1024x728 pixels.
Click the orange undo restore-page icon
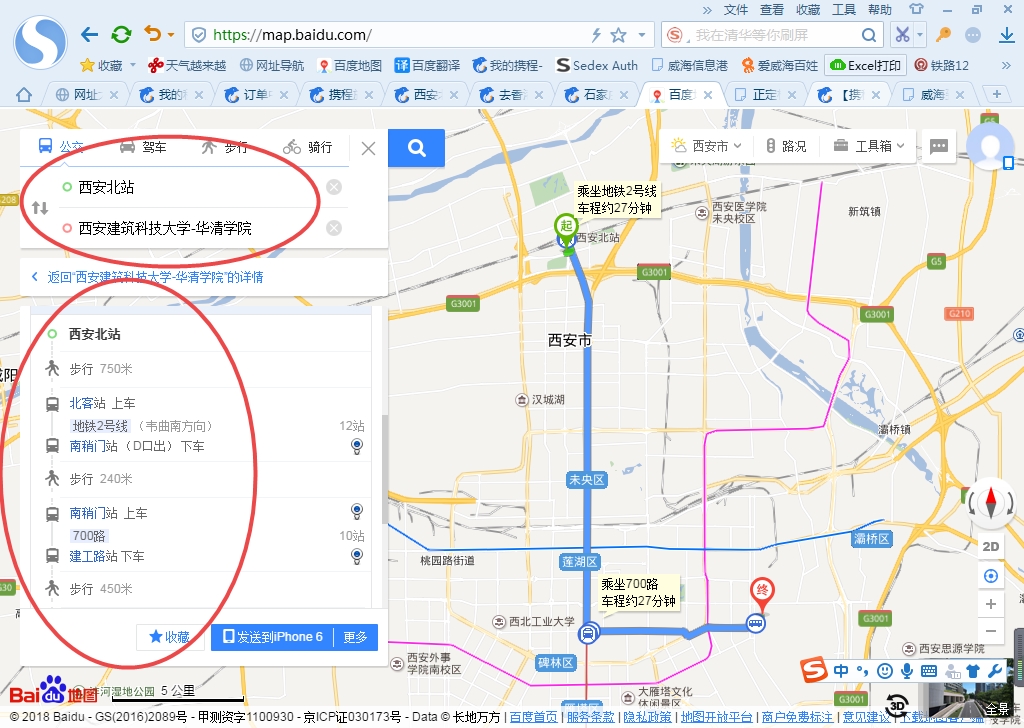(x=152, y=34)
